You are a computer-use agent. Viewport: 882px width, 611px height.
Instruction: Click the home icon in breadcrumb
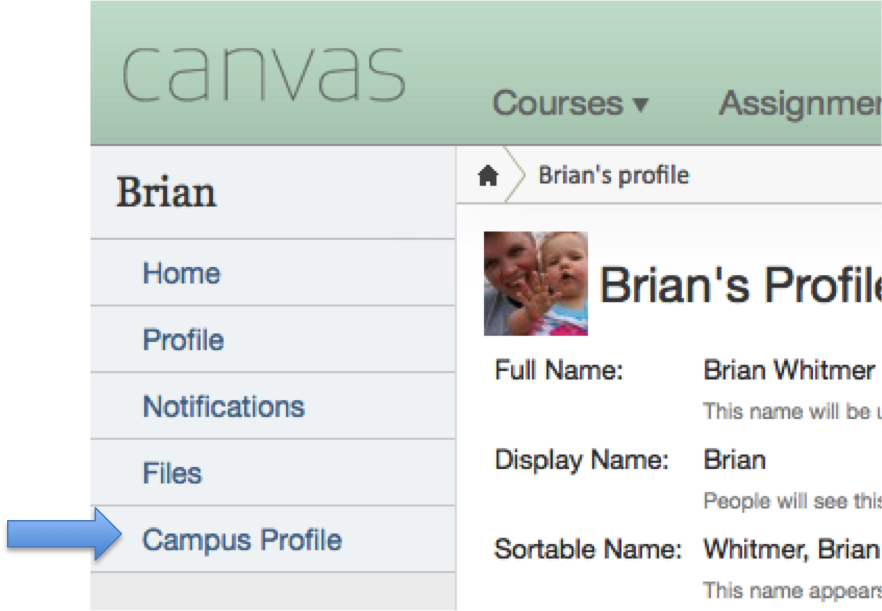(x=488, y=176)
